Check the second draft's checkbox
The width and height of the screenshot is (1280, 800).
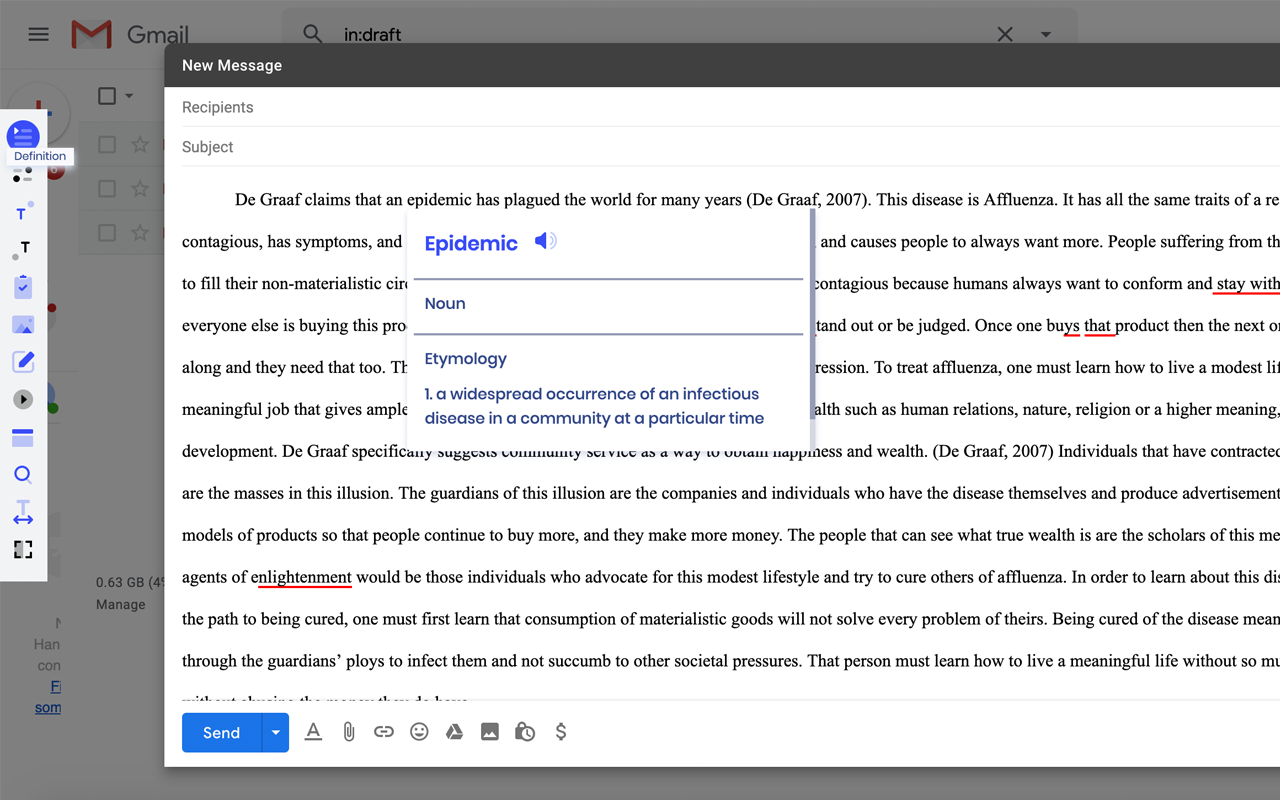click(106, 188)
